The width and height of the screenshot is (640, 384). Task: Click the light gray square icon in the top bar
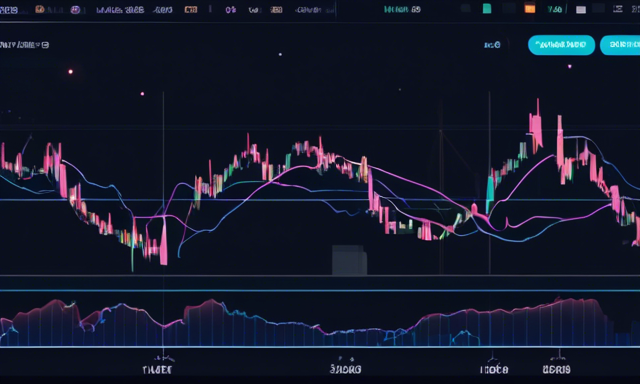(x=581, y=10)
